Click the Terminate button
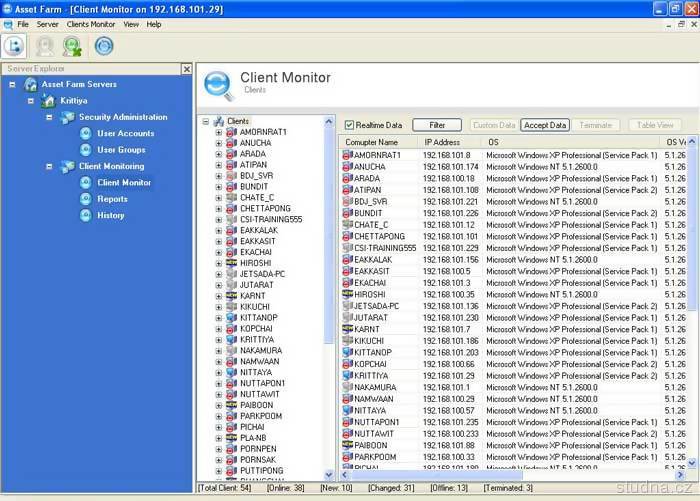 tap(596, 125)
